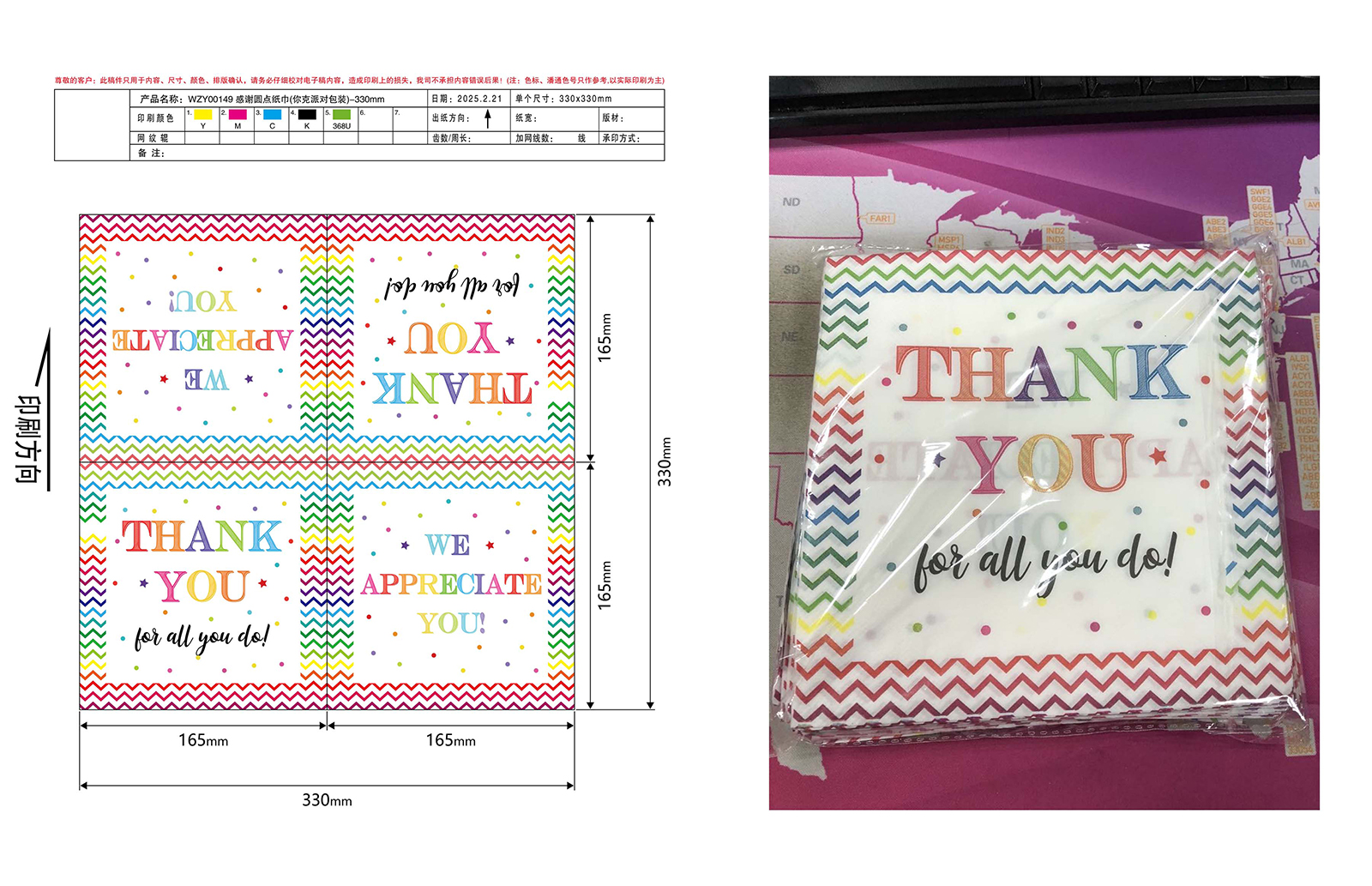
Task: Click the upside-down WE APPRECIATE panel
Action: [202, 339]
